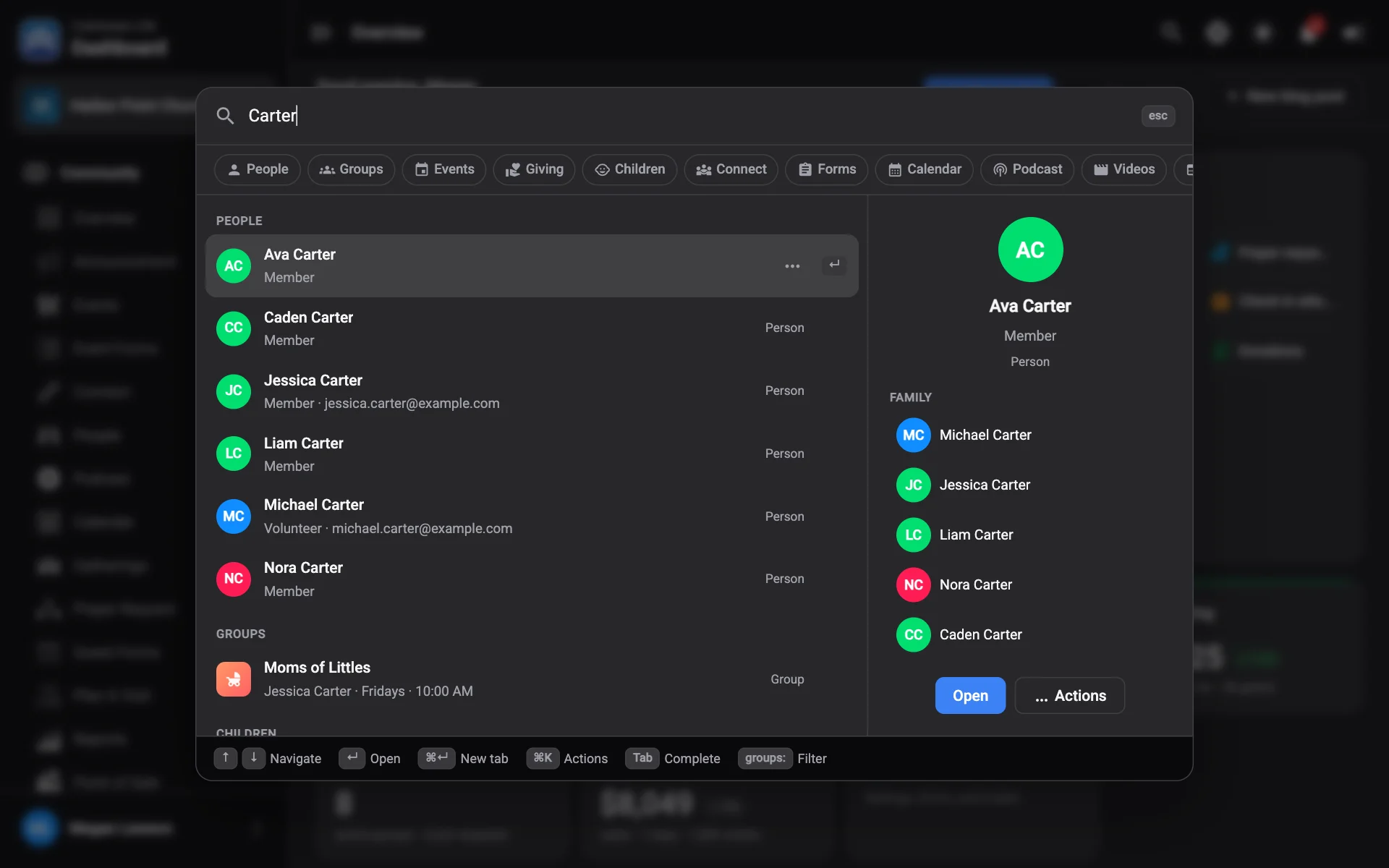
Task: Click the up arrow Navigate key hint
Action: pos(226,758)
